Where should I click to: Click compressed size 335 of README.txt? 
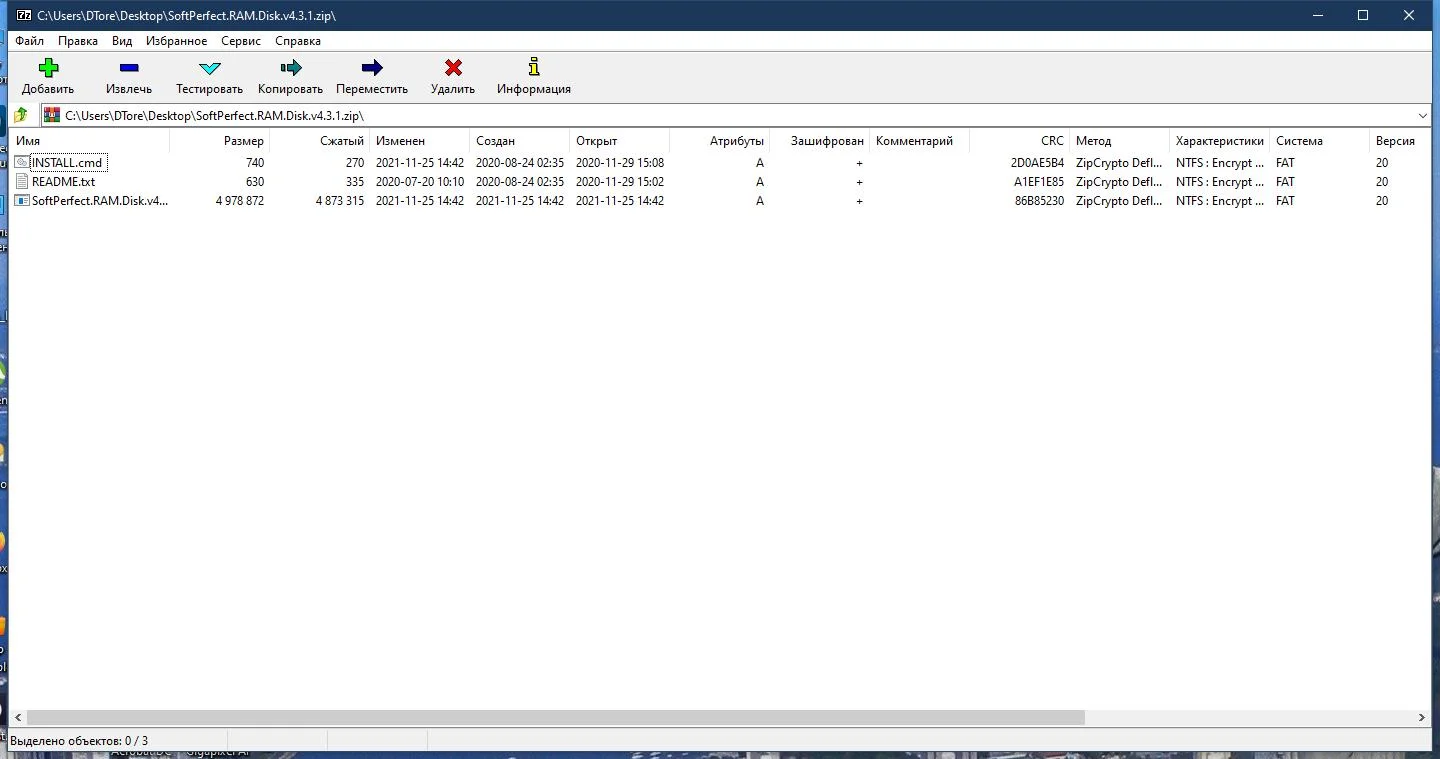point(354,182)
